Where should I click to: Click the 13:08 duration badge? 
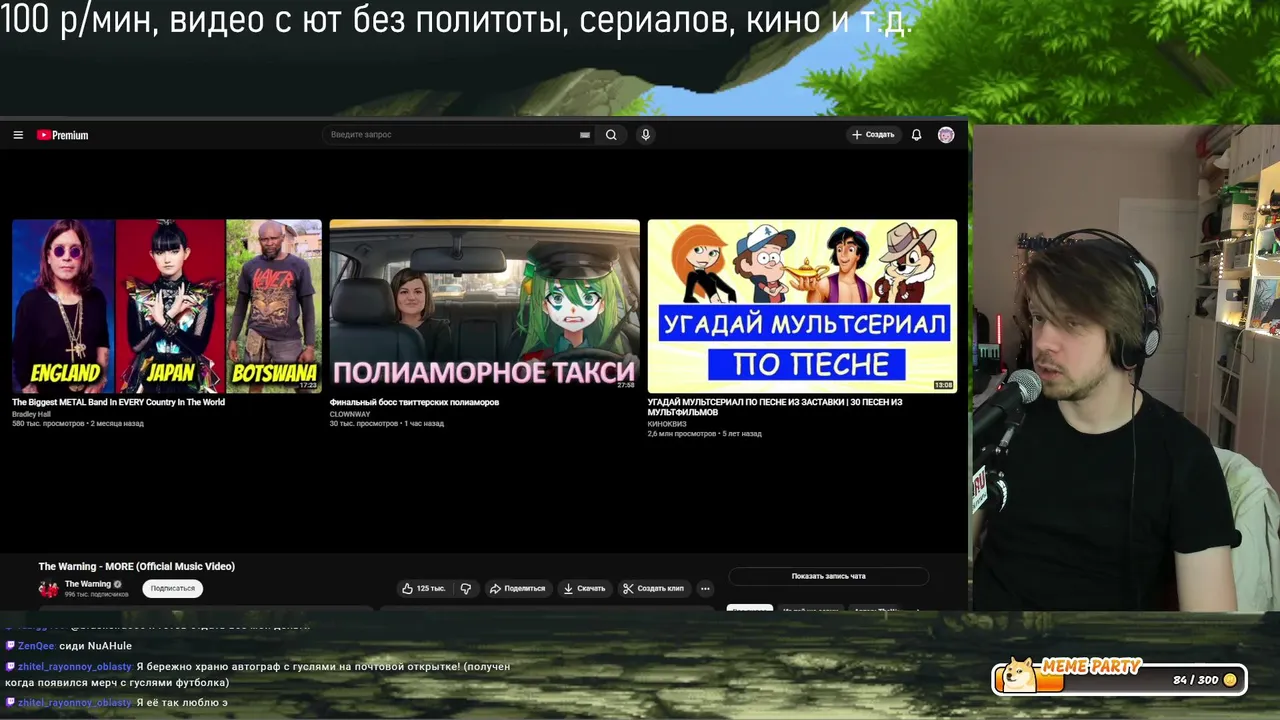943,385
